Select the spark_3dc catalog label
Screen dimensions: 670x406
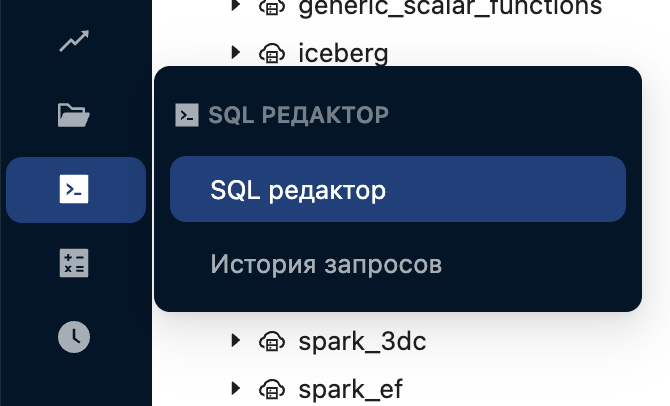pos(362,341)
